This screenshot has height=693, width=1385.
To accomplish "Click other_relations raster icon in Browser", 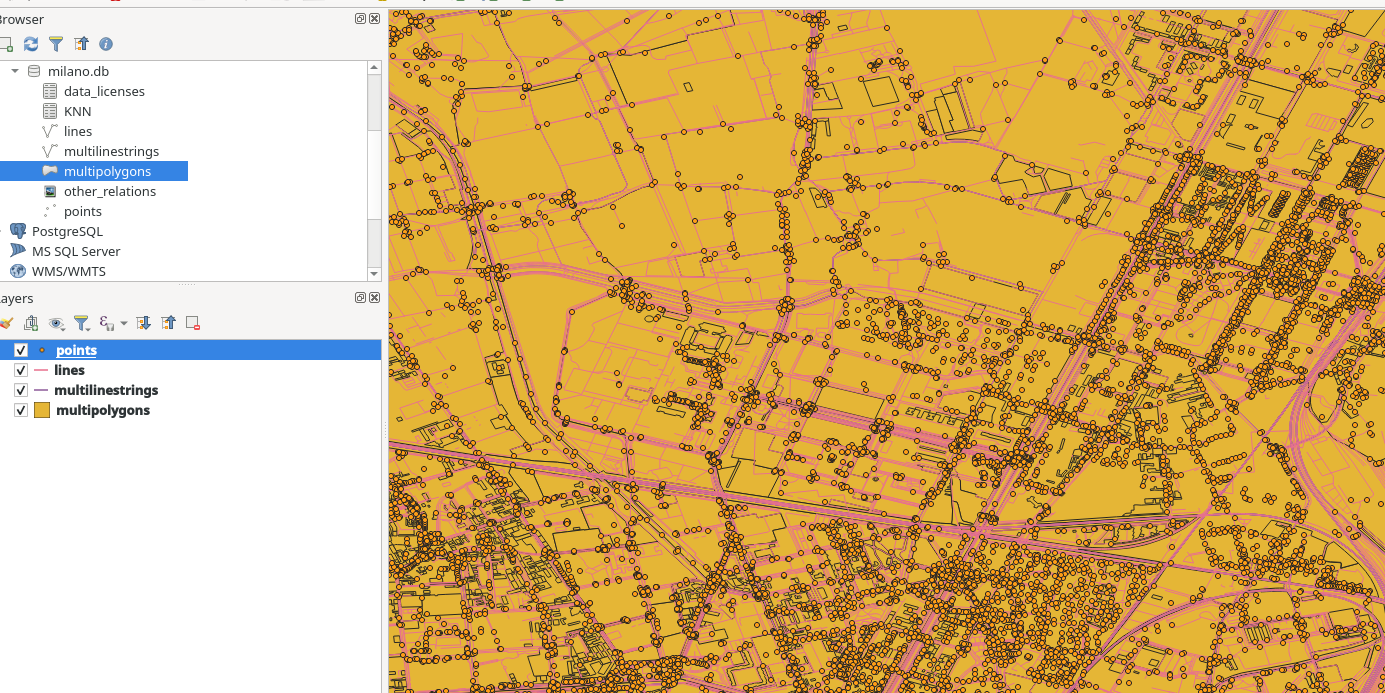I will pos(50,191).
